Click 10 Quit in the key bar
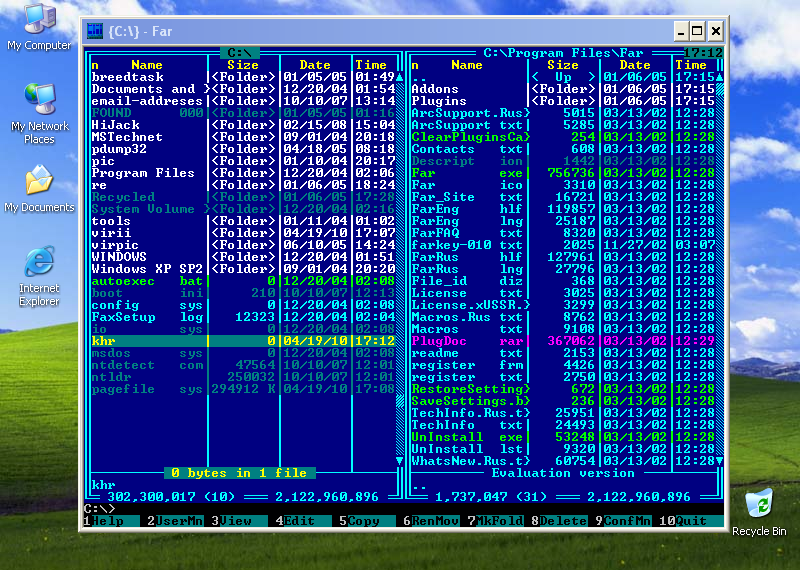The width and height of the screenshot is (800, 570). (691, 521)
